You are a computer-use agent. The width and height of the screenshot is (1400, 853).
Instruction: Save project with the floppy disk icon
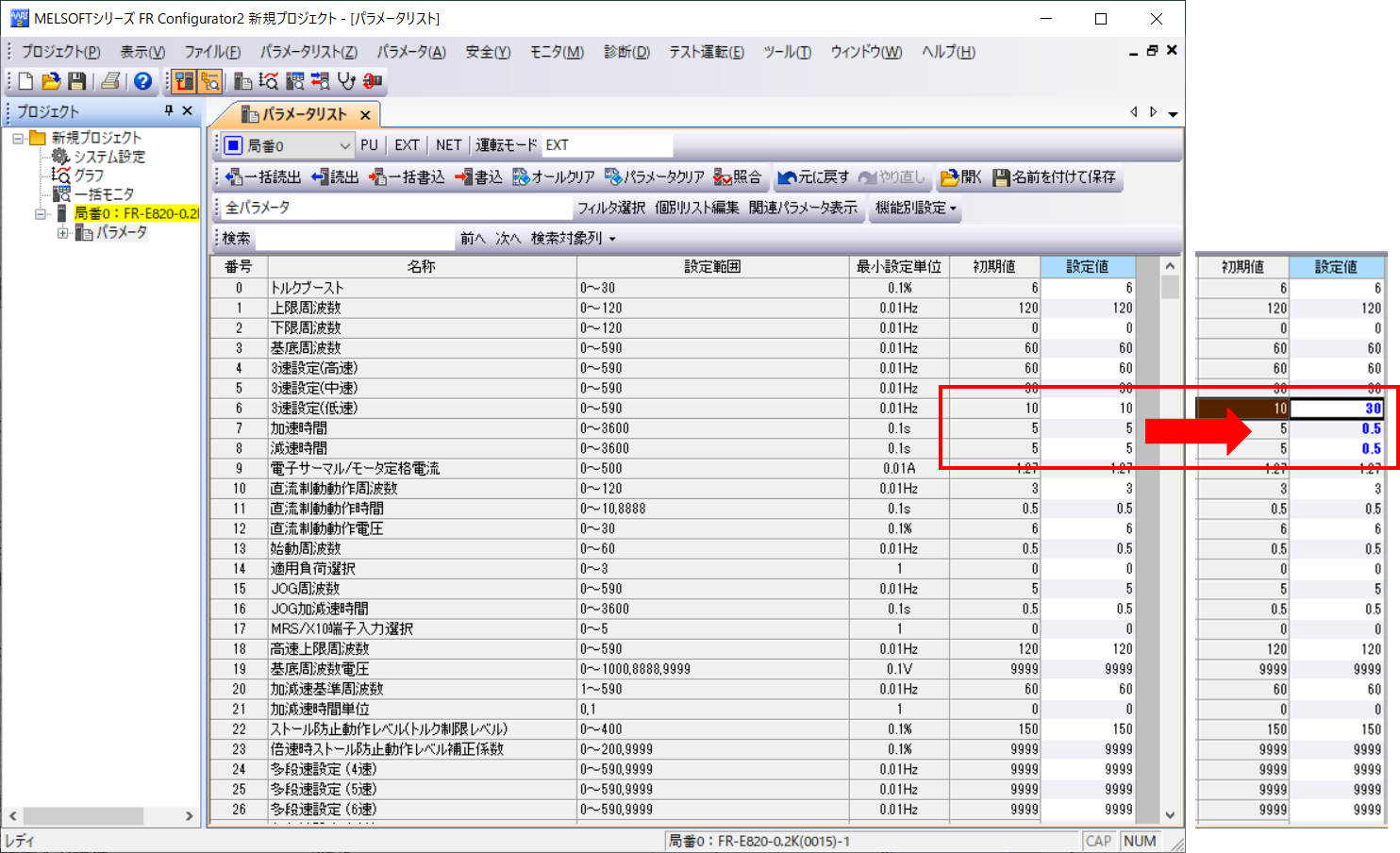click(x=77, y=81)
